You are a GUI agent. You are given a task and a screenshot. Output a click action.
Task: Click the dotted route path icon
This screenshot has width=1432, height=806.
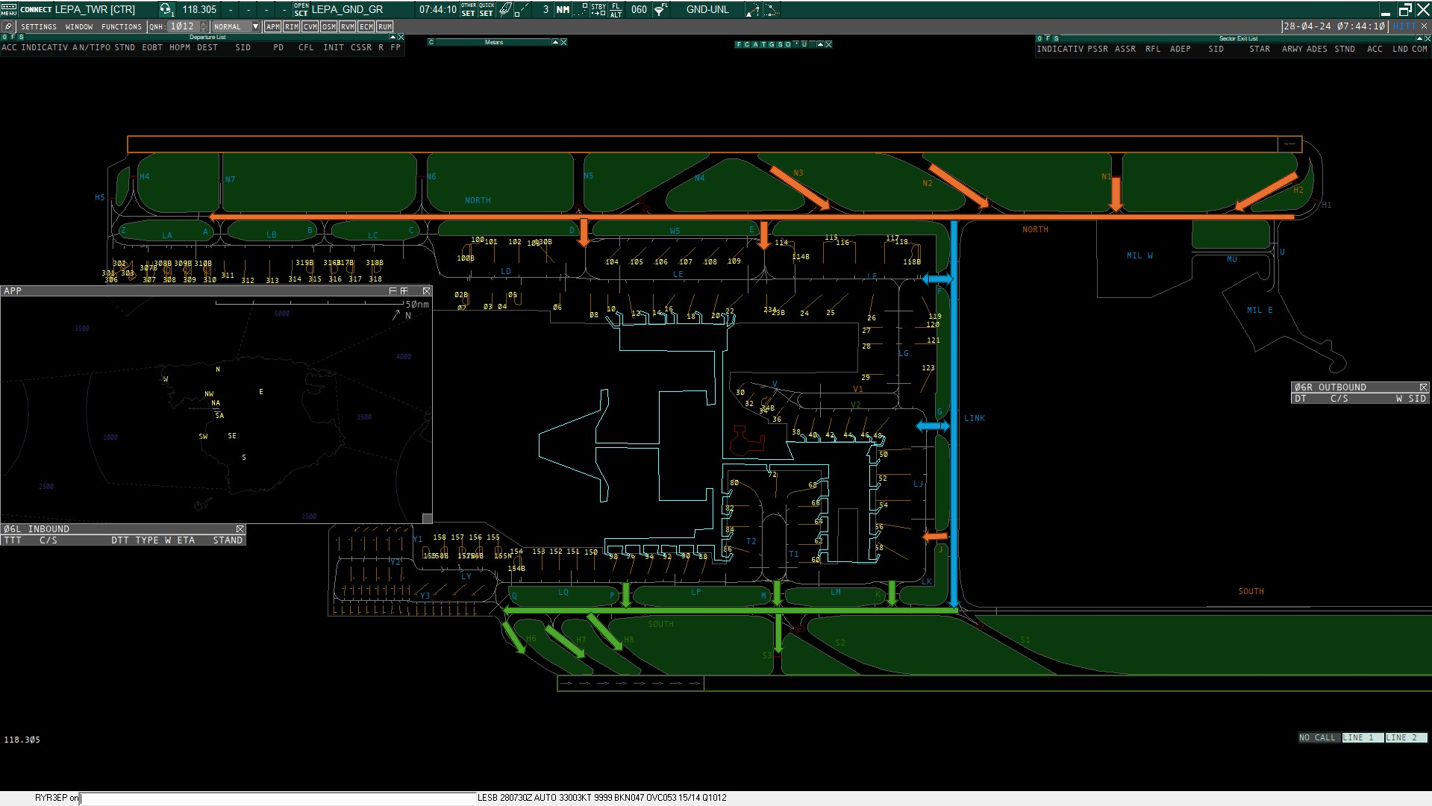(x=772, y=10)
